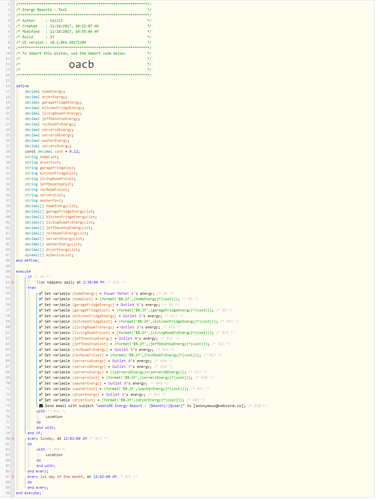Screen dimensions: 377x500
Task: Select variable 'decimal serversBEnergy'
Action: [49, 135]
